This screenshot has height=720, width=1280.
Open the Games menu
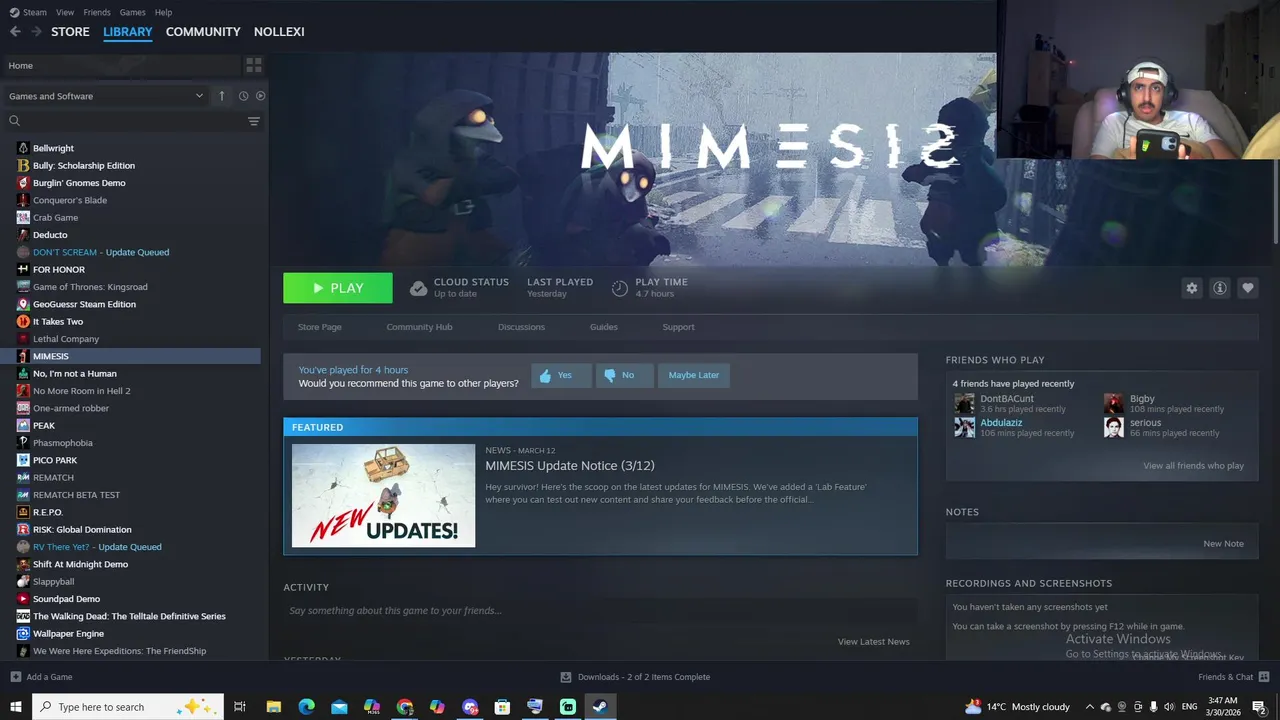click(x=132, y=12)
